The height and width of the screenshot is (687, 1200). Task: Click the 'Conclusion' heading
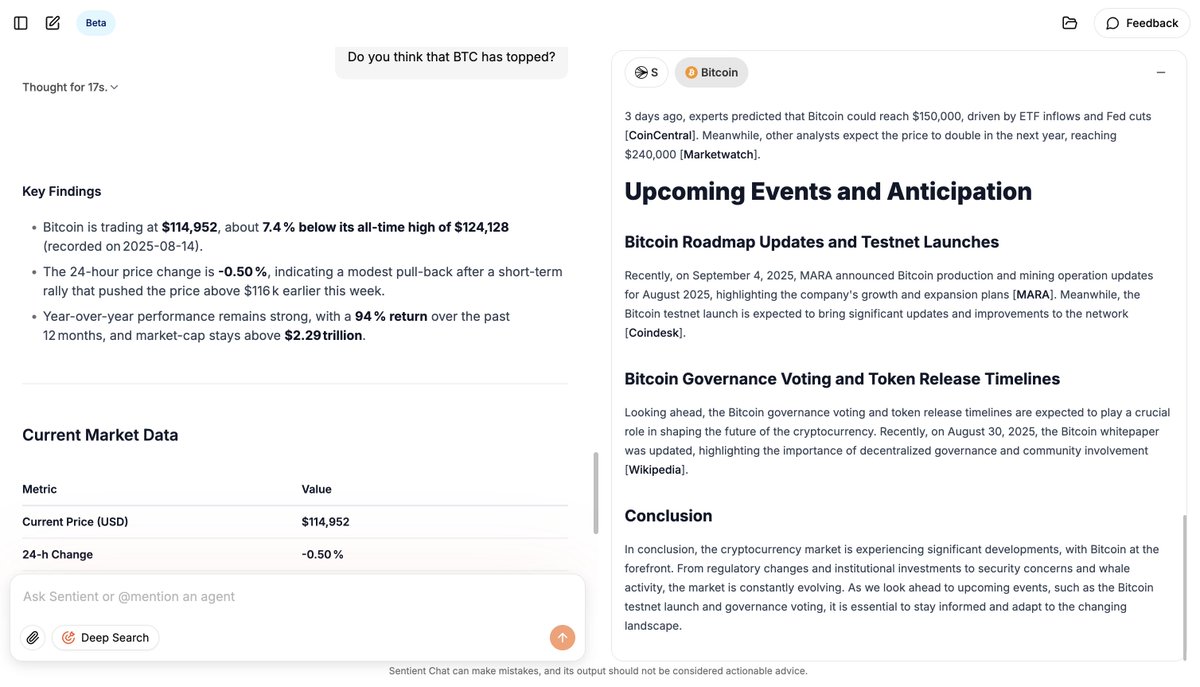668,516
